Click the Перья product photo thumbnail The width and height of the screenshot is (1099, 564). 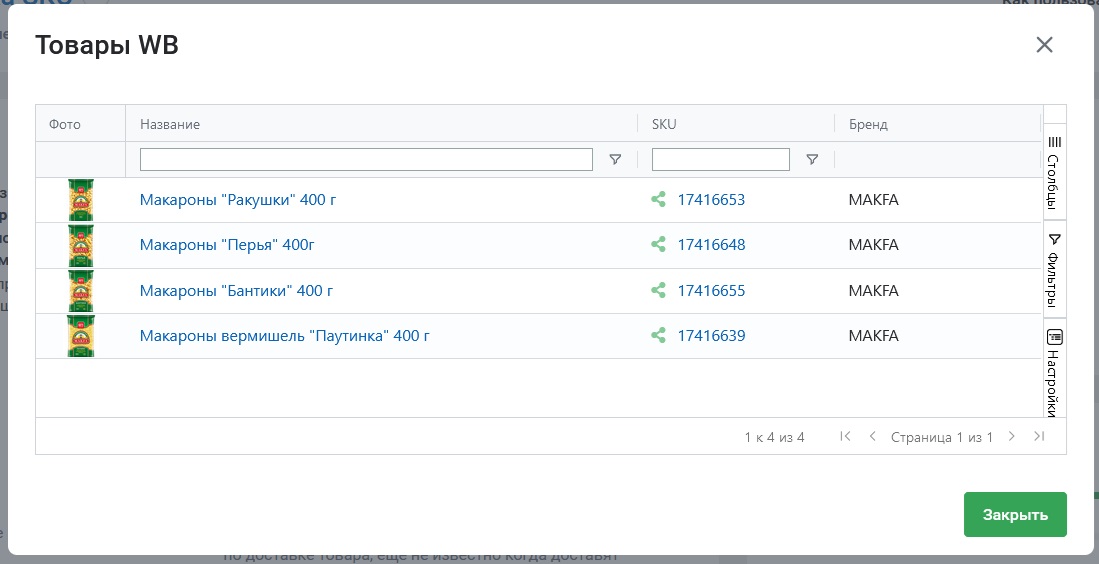(x=81, y=245)
